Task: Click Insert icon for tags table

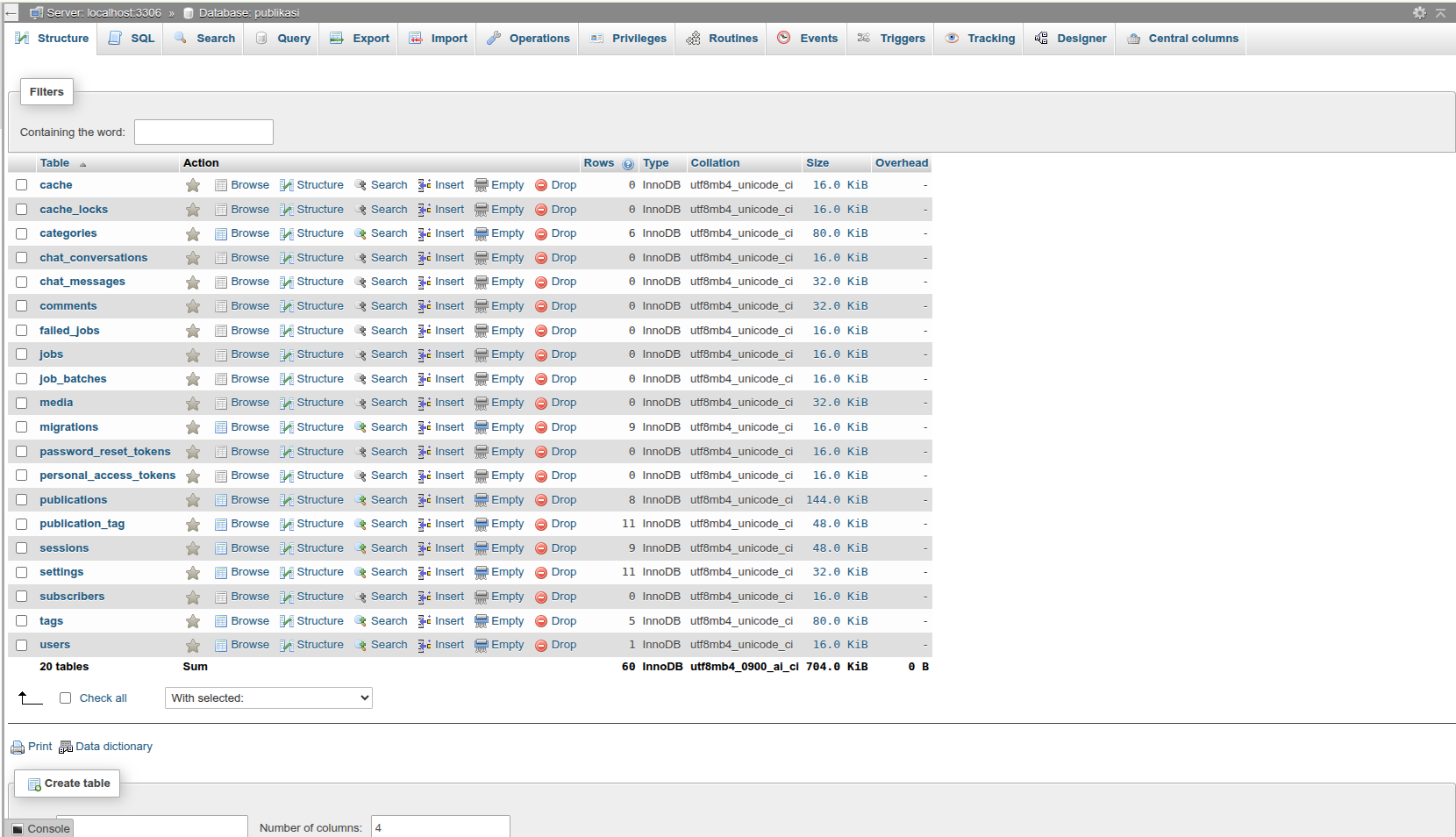Action: [425, 621]
